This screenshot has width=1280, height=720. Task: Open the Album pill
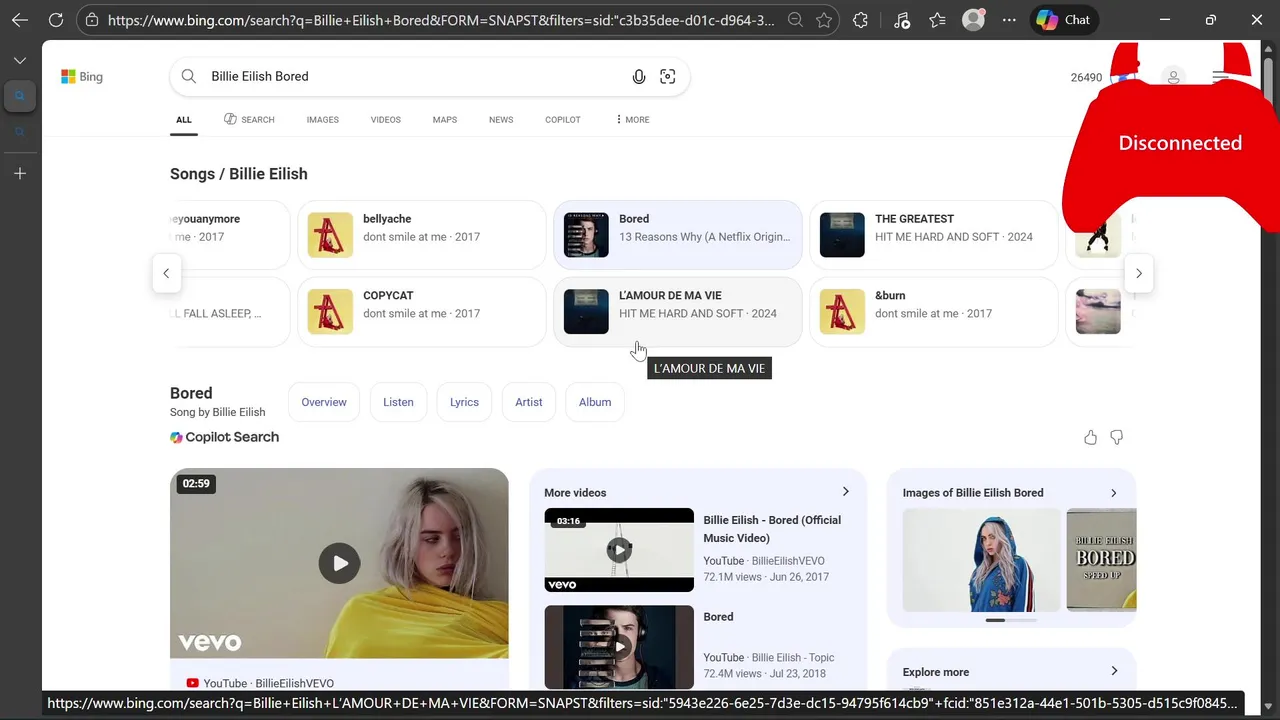pyautogui.click(x=595, y=402)
